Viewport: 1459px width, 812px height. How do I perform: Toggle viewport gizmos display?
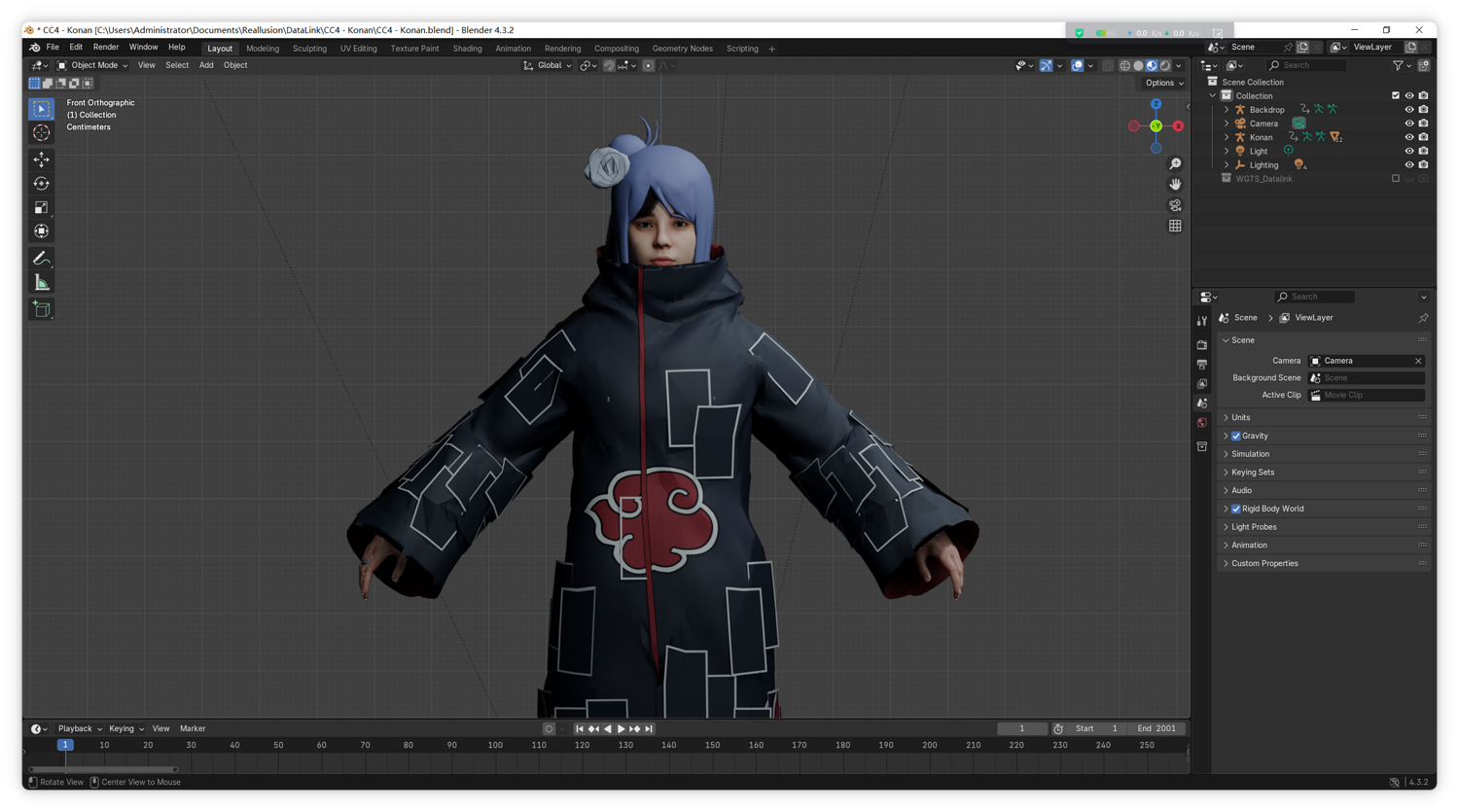tap(1046, 66)
